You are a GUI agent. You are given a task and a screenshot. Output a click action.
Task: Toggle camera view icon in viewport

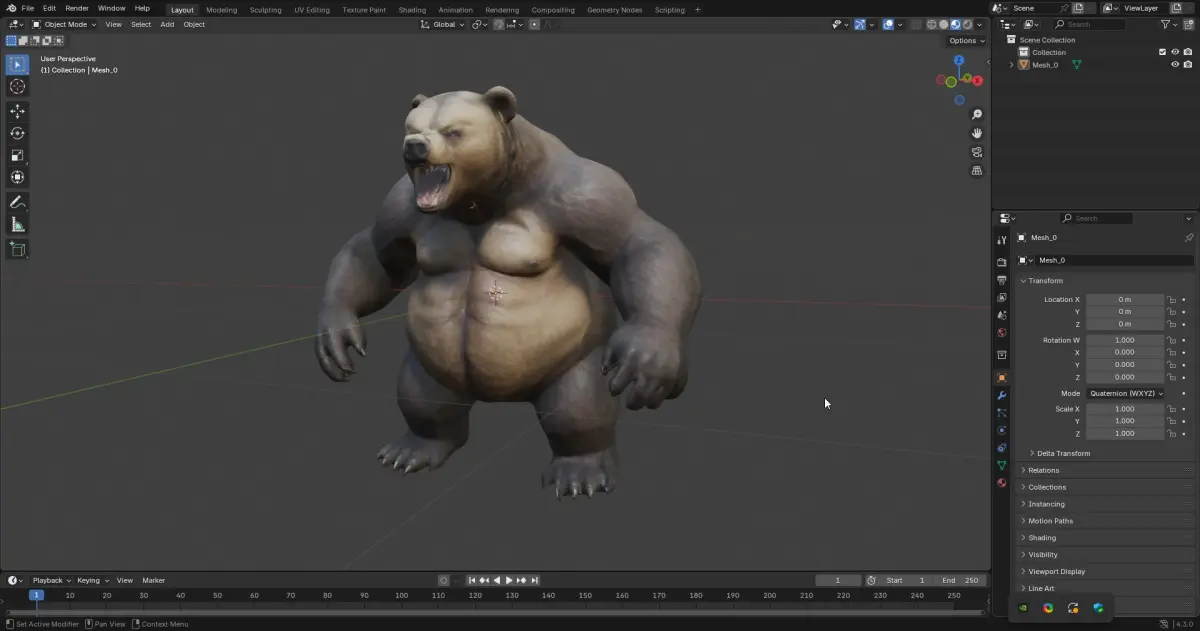977,152
